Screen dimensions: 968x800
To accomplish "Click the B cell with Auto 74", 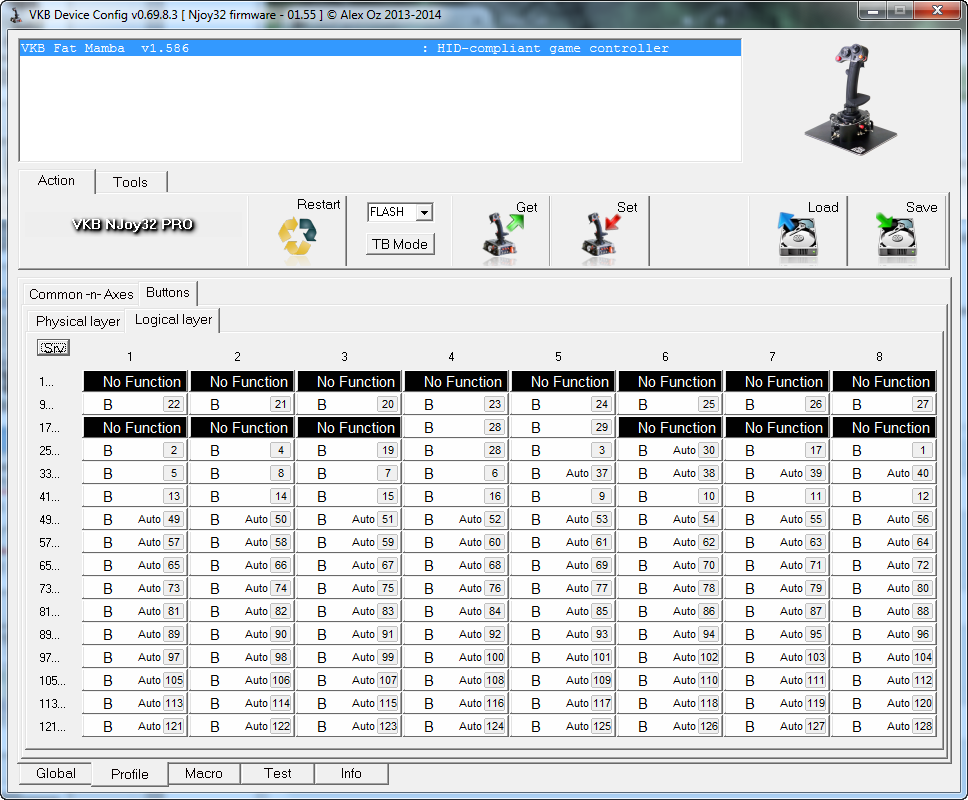I will [x=242, y=588].
